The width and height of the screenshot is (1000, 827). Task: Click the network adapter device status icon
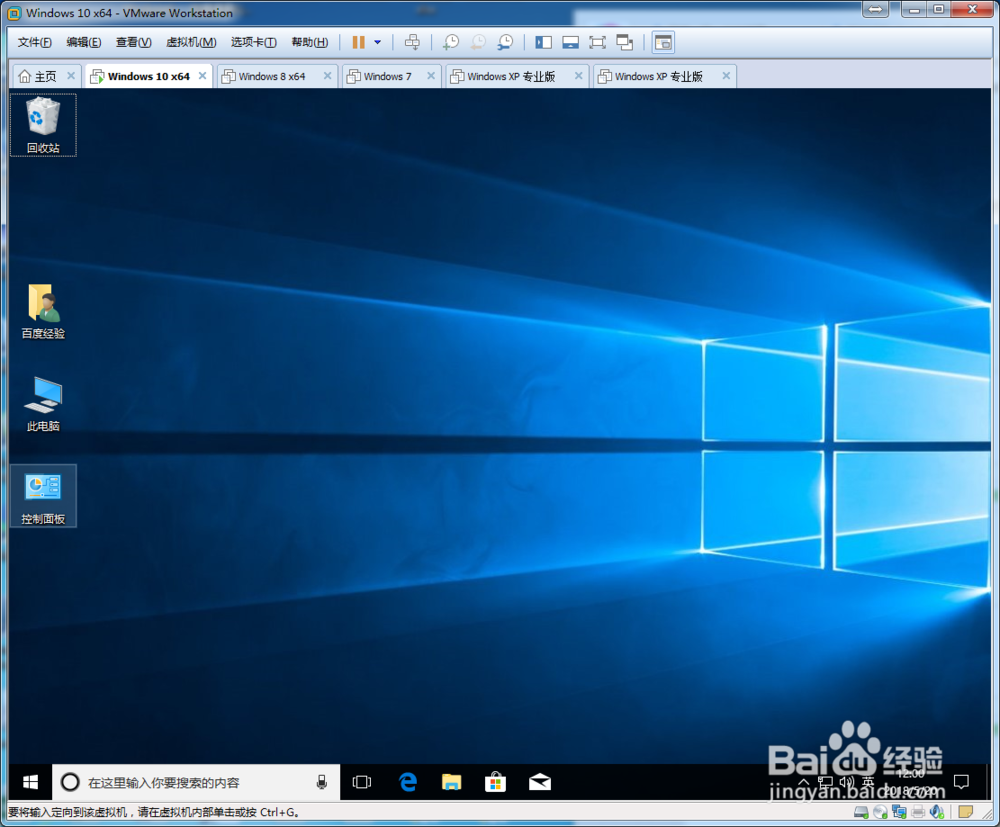(899, 812)
